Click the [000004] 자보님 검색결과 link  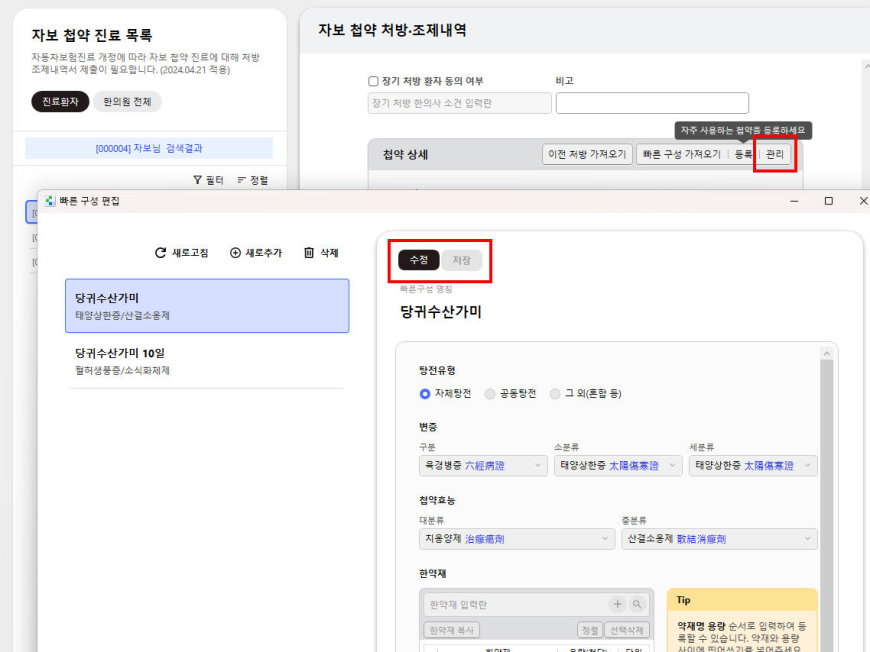click(x=149, y=148)
